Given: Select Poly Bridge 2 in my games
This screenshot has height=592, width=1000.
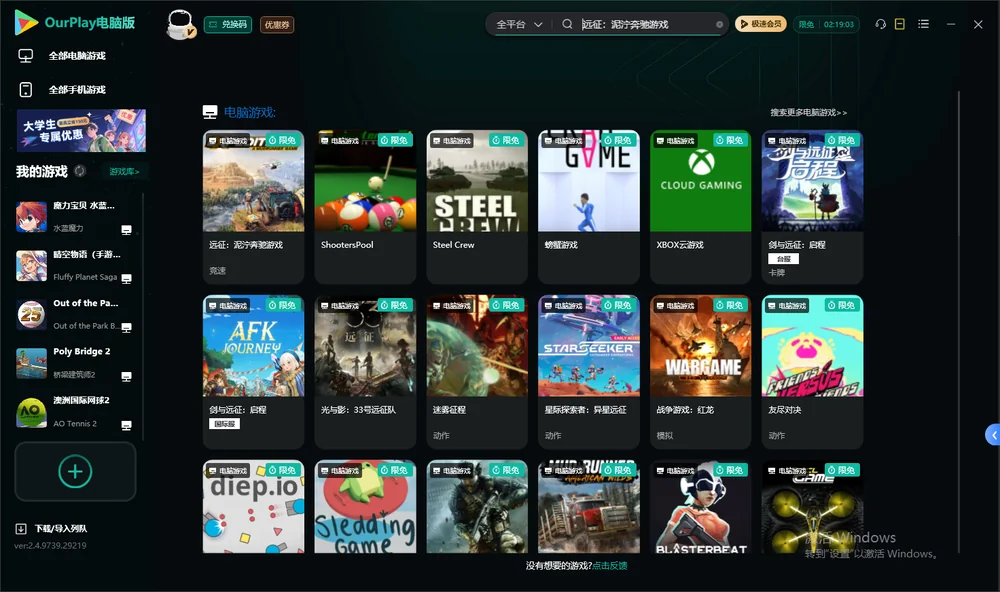Looking at the screenshot, I should point(74,363).
